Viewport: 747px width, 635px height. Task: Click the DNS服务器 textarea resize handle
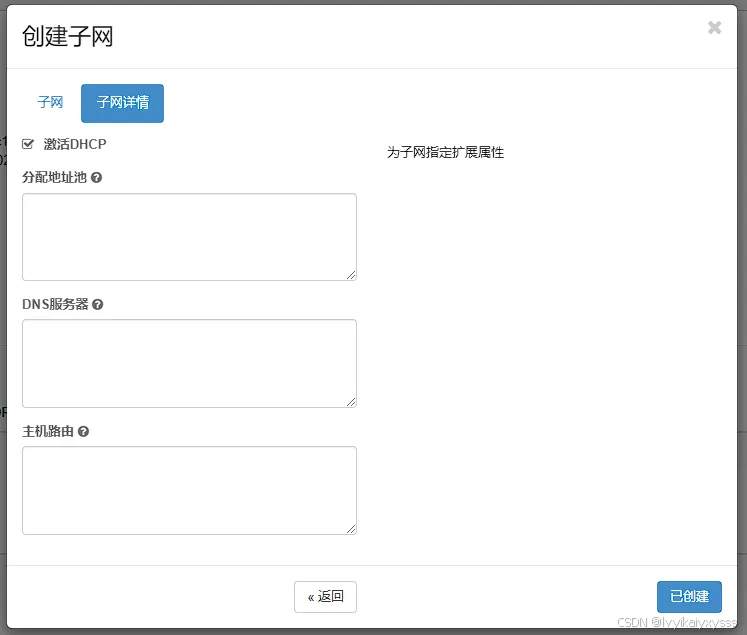tap(351, 402)
